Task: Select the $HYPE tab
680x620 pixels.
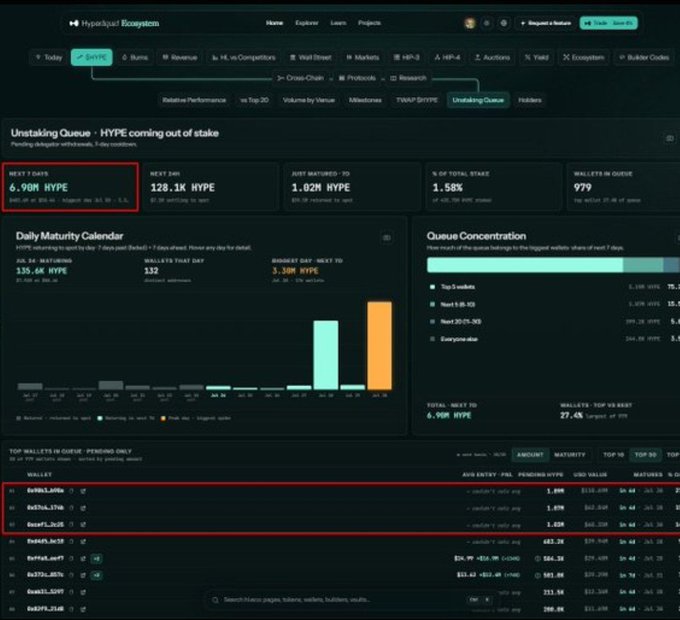Action: point(92,57)
